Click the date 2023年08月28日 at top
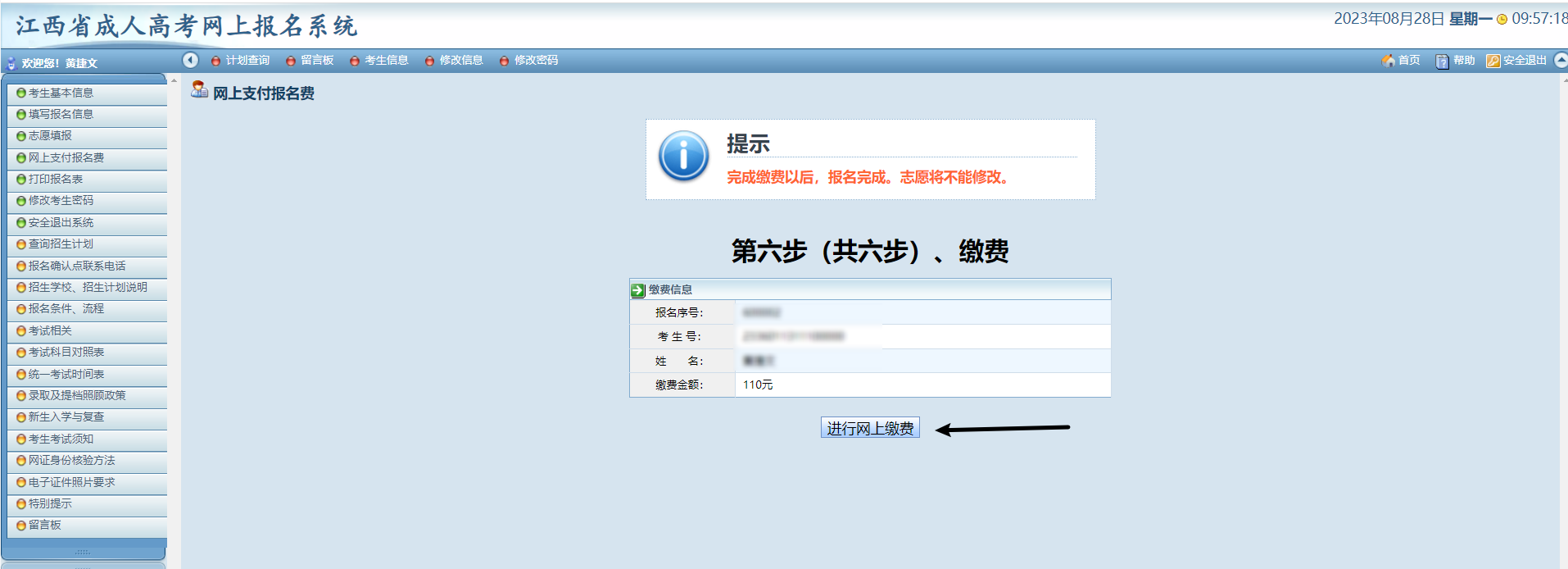 (x=1389, y=19)
